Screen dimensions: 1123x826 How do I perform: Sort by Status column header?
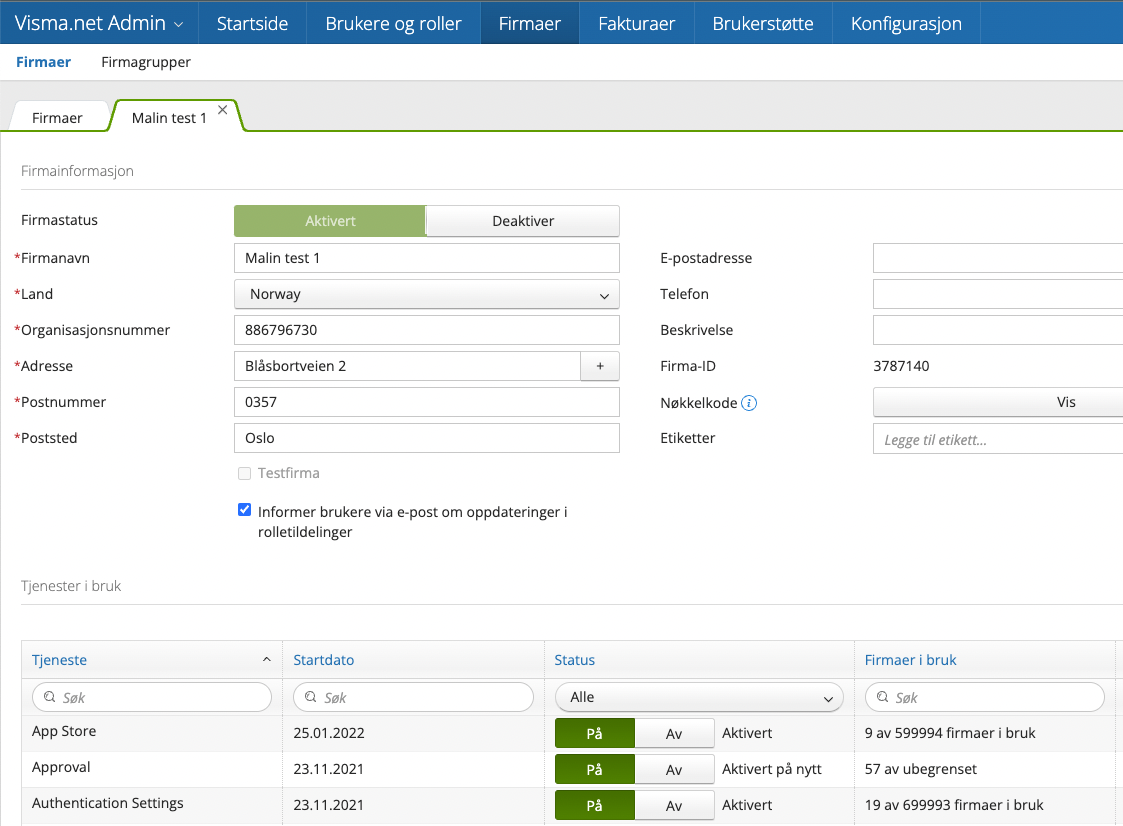point(574,660)
